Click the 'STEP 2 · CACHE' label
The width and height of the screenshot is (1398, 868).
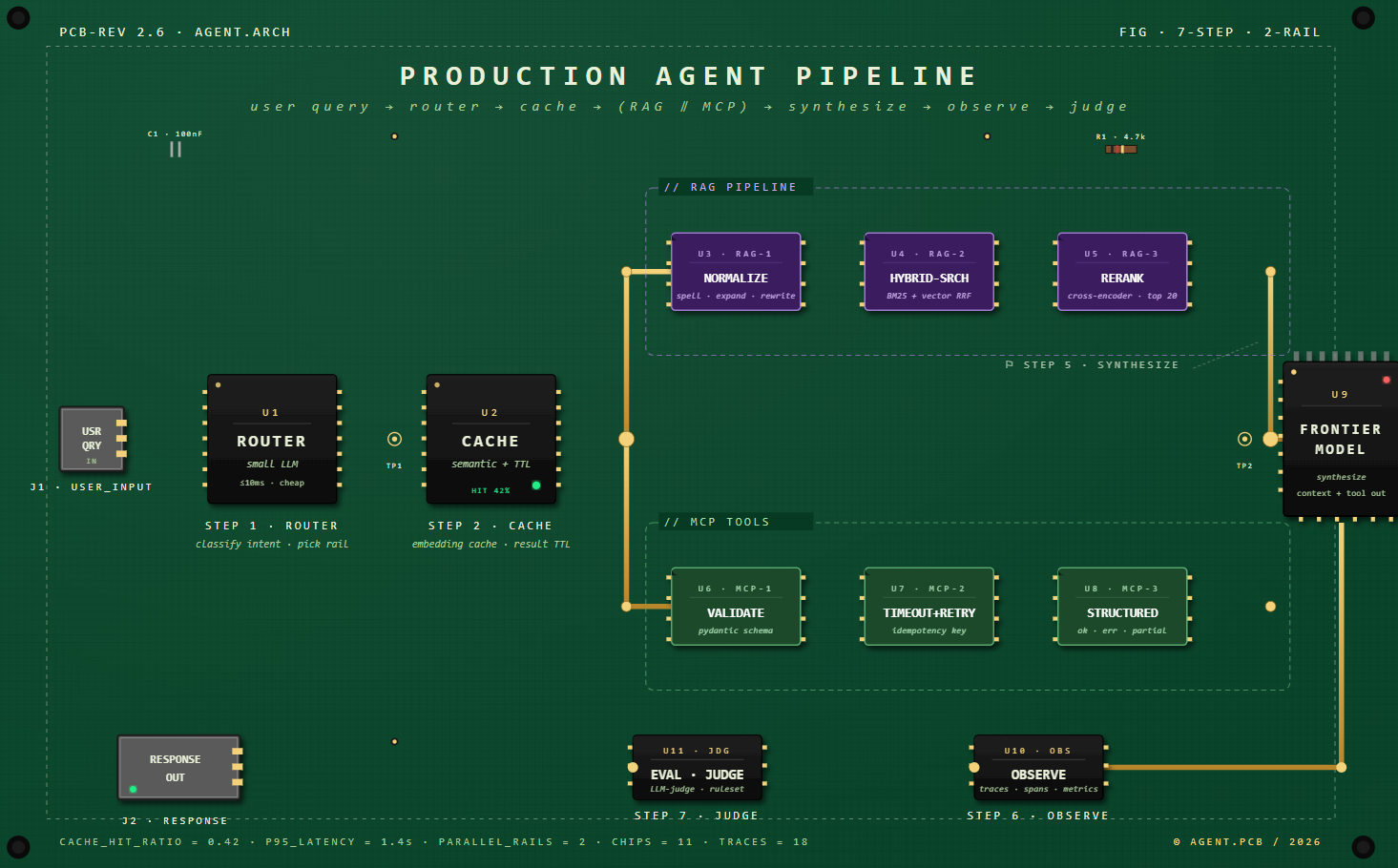pyautogui.click(x=490, y=526)
